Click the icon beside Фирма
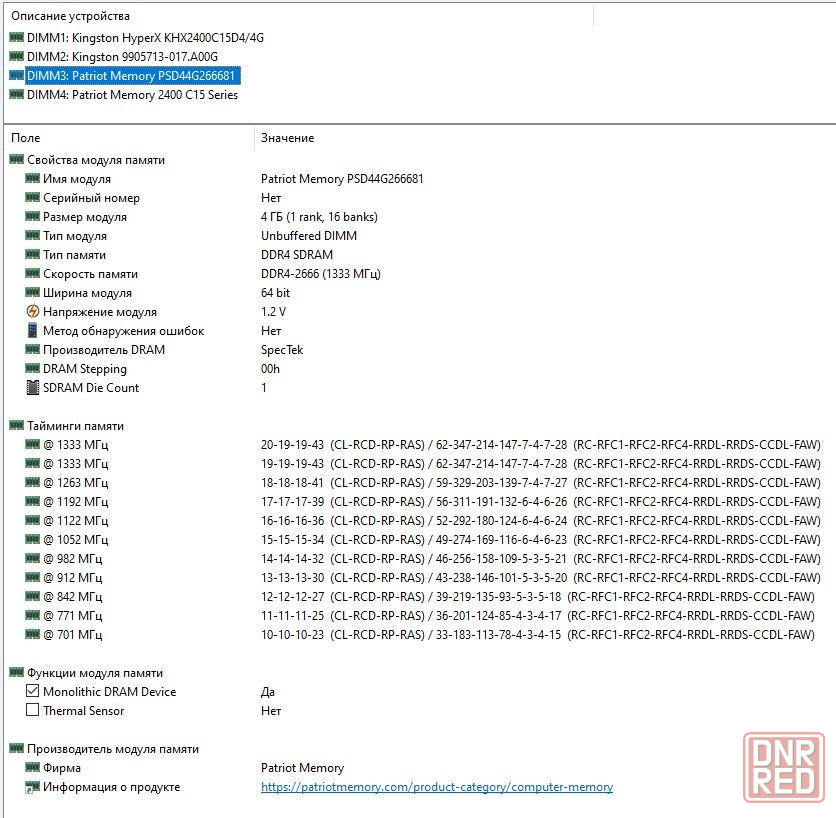 (x=33, y=767)
